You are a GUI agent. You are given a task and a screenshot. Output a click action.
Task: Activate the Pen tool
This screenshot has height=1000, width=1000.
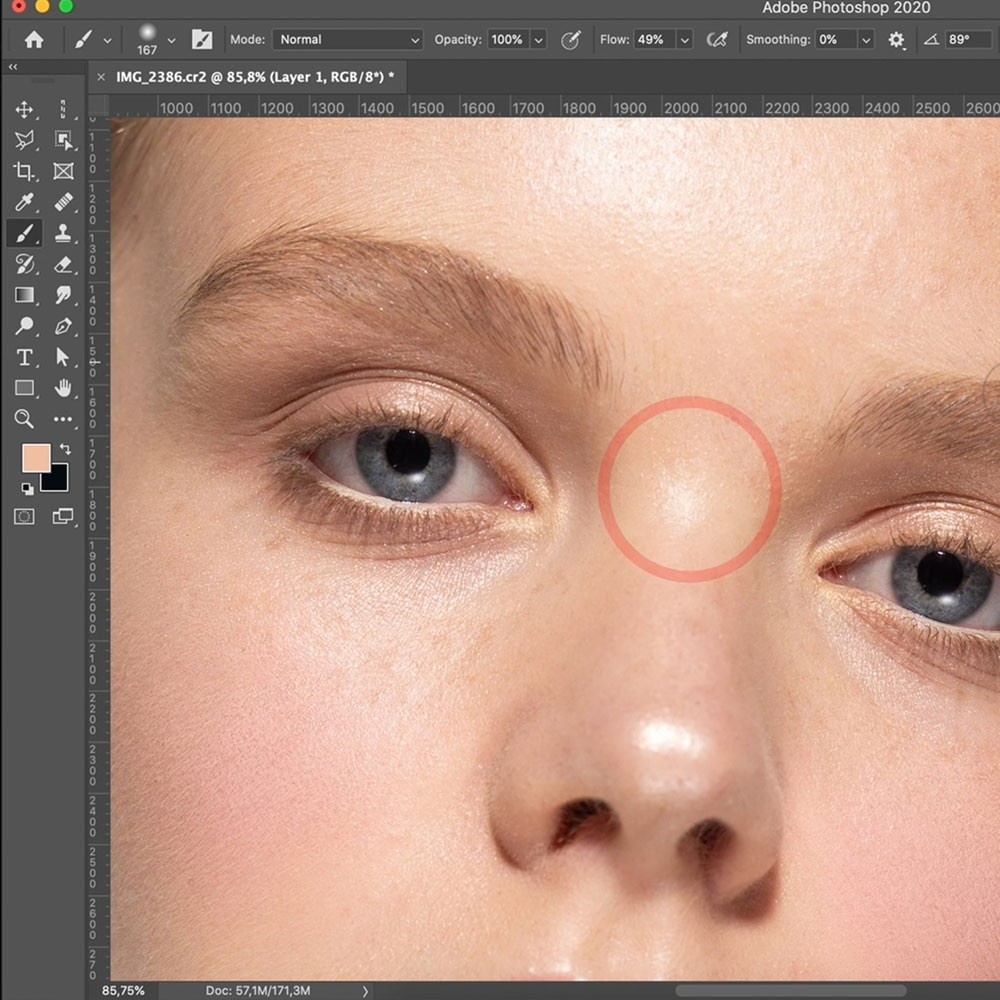(x=63, y=326)
